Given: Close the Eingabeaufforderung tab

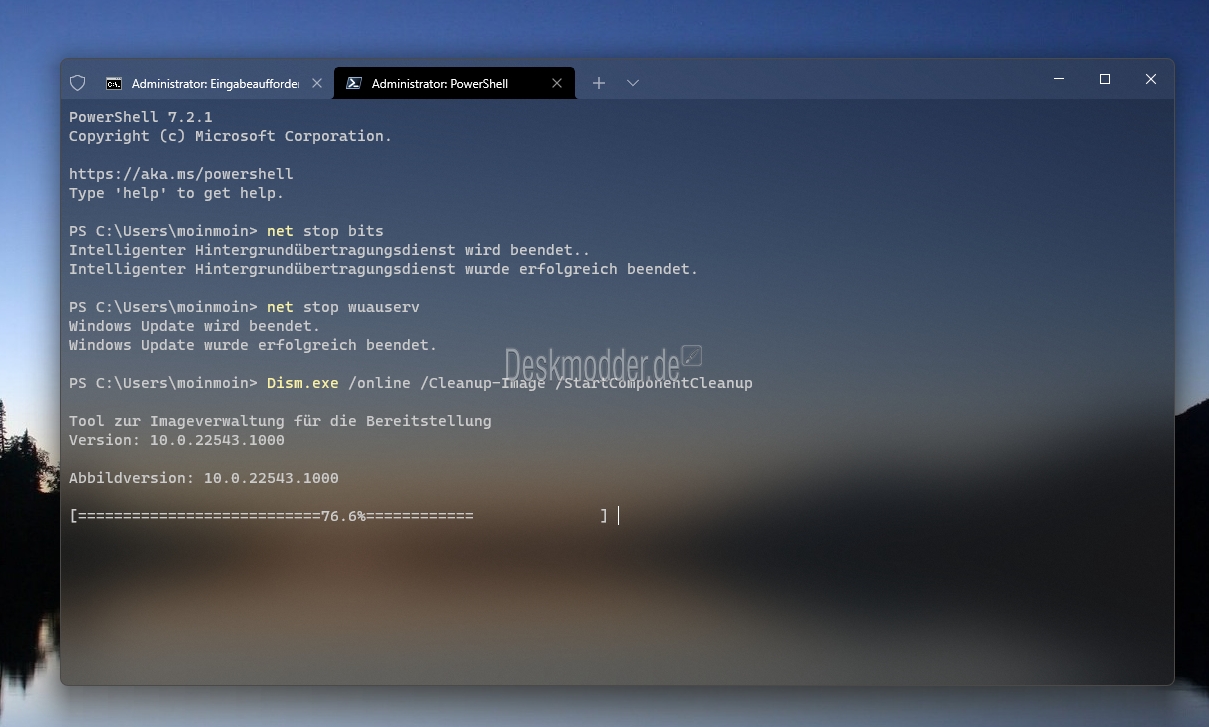Looking at the screenshot, I should pyautogui.click(x=317, y=83).
